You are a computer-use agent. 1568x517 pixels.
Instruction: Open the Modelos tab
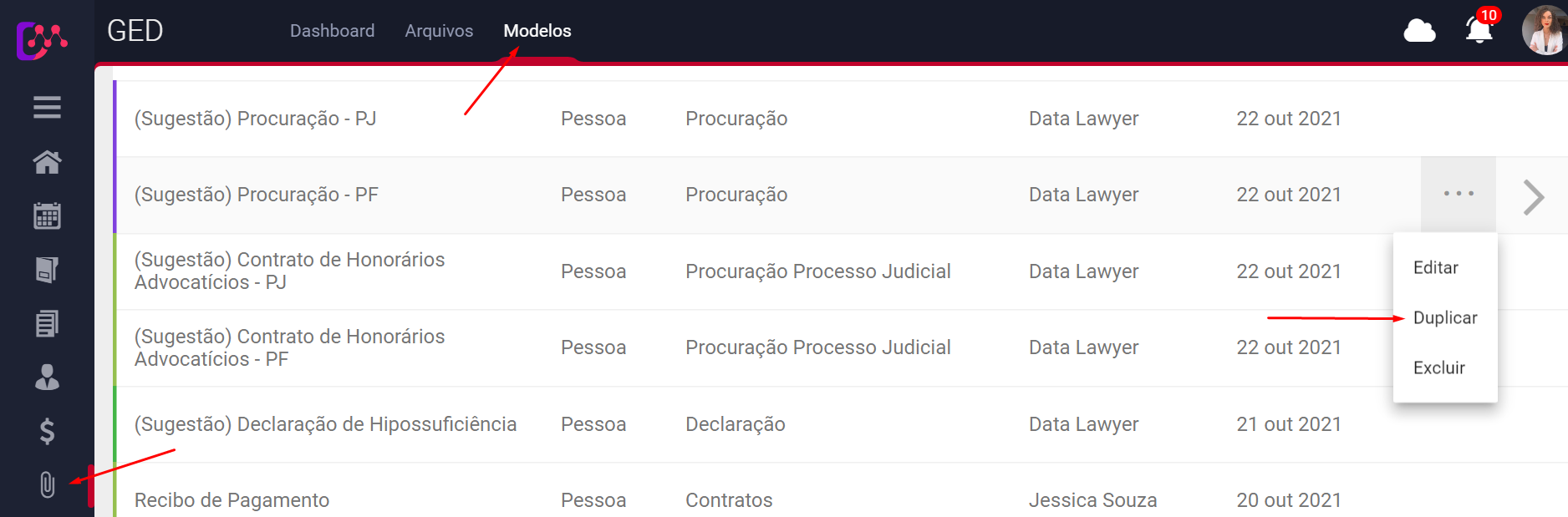tap(537, 31)
